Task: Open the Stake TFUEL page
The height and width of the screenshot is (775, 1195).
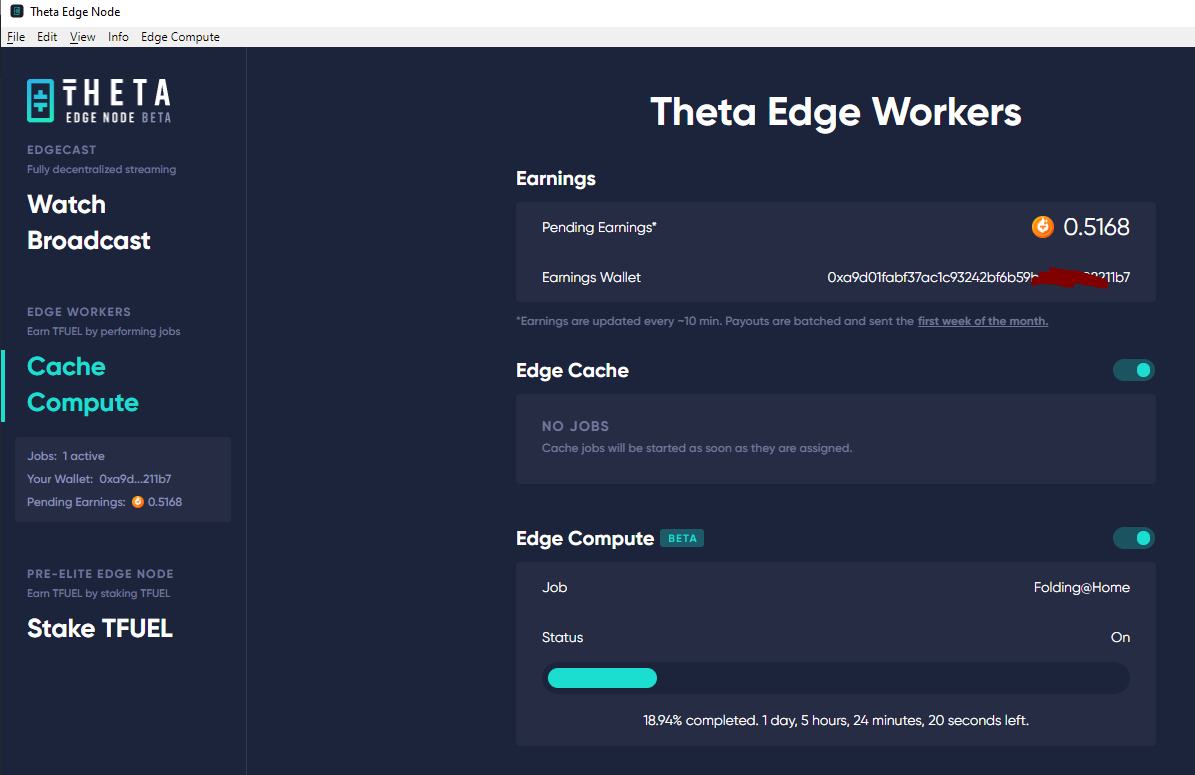Action: click(x=100, y=629)
